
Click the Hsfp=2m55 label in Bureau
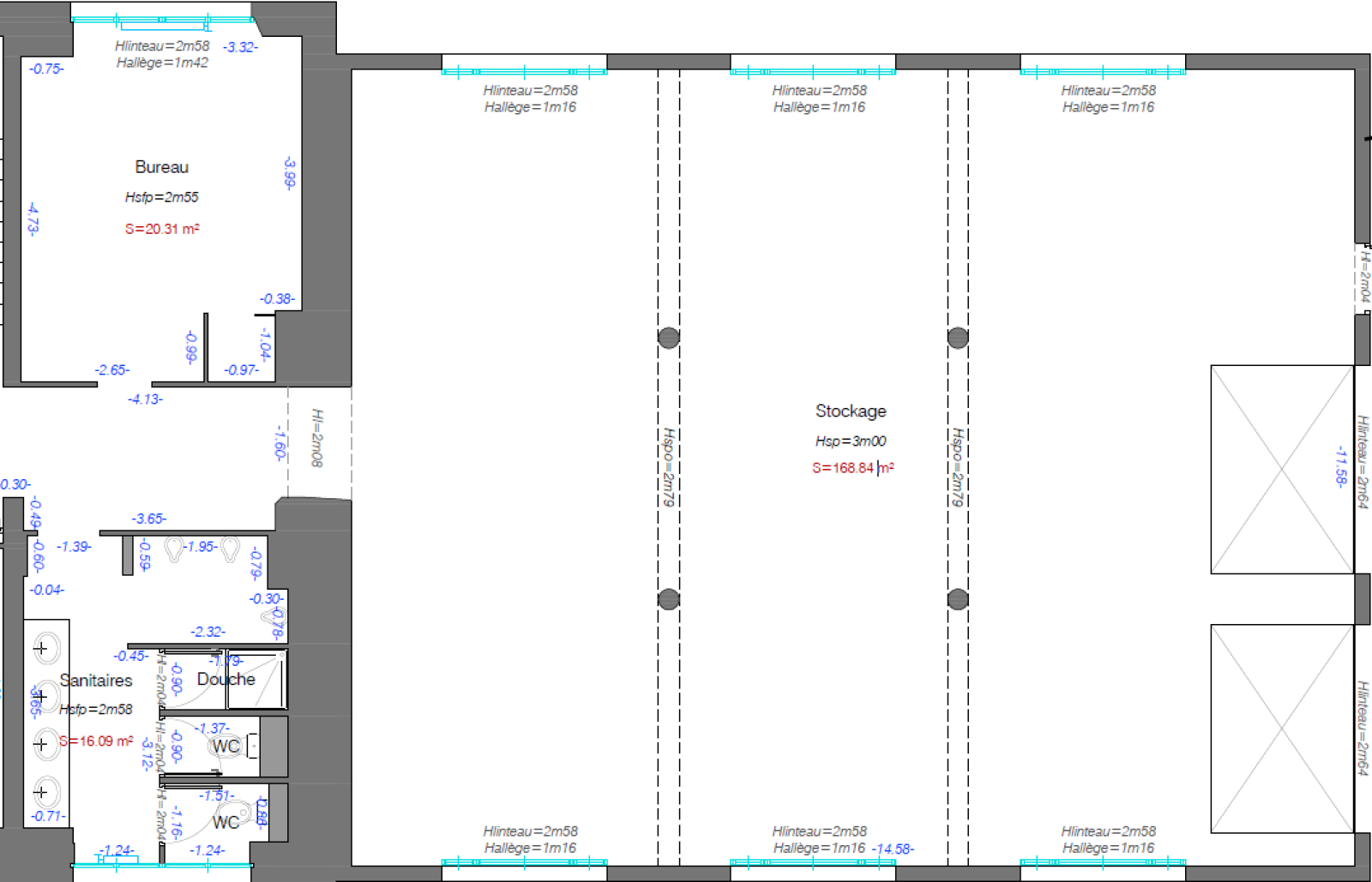click(x=161, y=197)
